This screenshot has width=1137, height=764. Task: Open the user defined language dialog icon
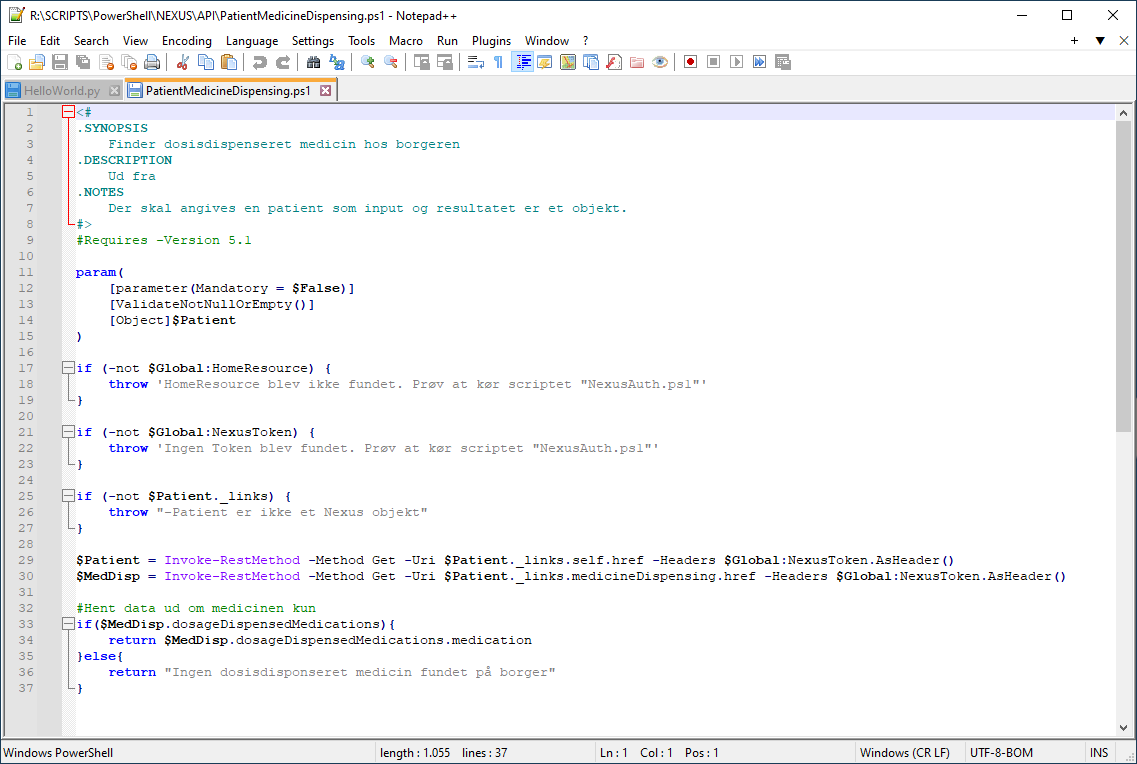tap(545, 62)
